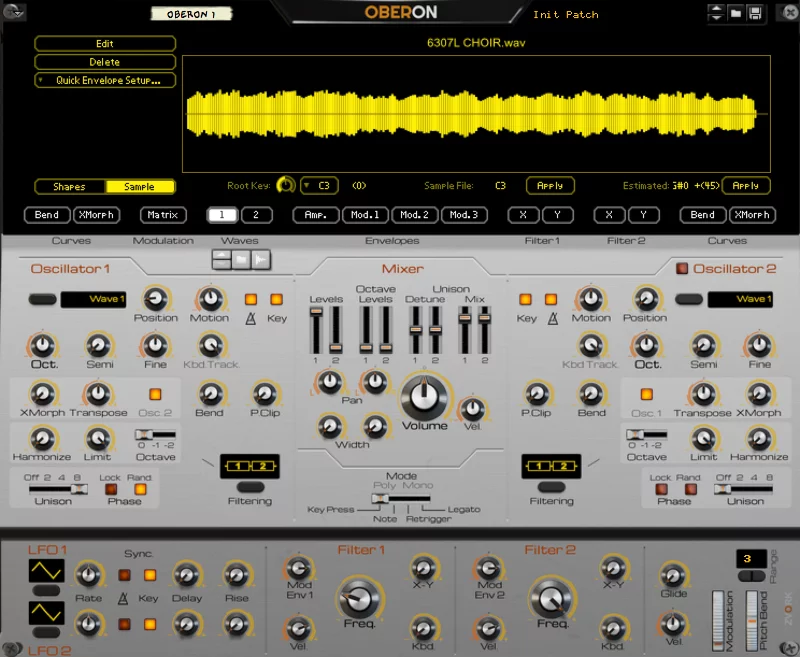The width and height of the screenshot is (800, 657).
Task: Open the Mod.3 envelope tab
Action: pos(464,215)
